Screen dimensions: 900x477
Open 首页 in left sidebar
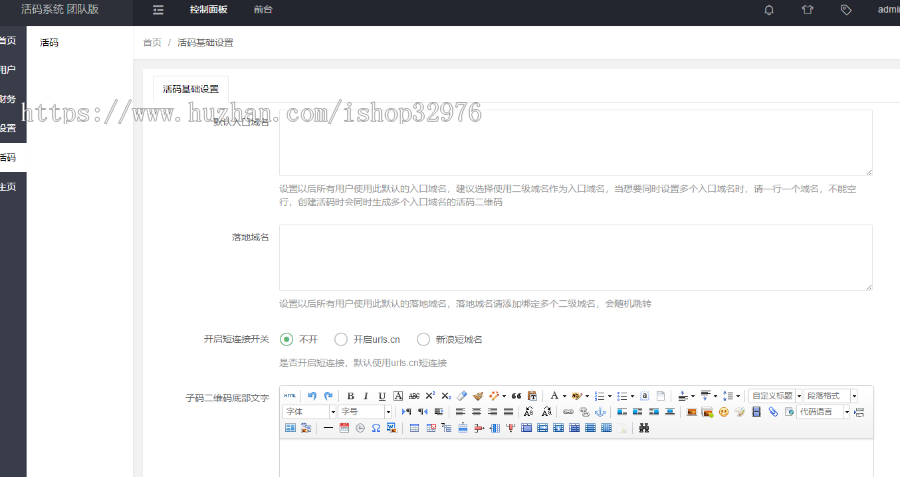click(7, 41)
